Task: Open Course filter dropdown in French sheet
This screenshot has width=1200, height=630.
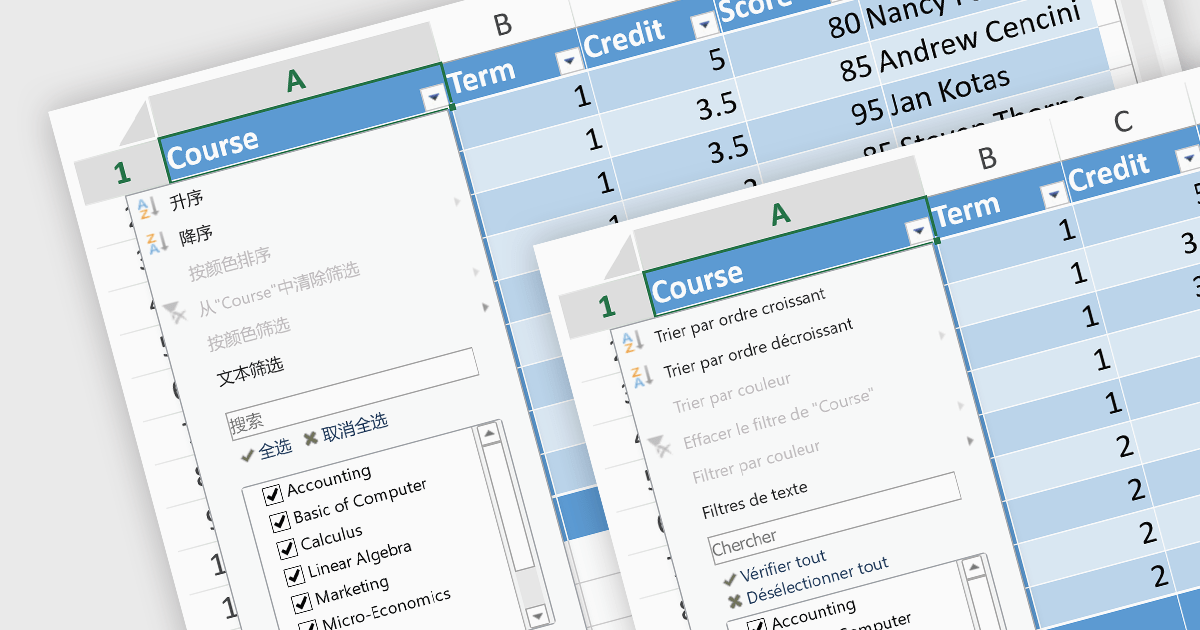Action: [919, 231]
